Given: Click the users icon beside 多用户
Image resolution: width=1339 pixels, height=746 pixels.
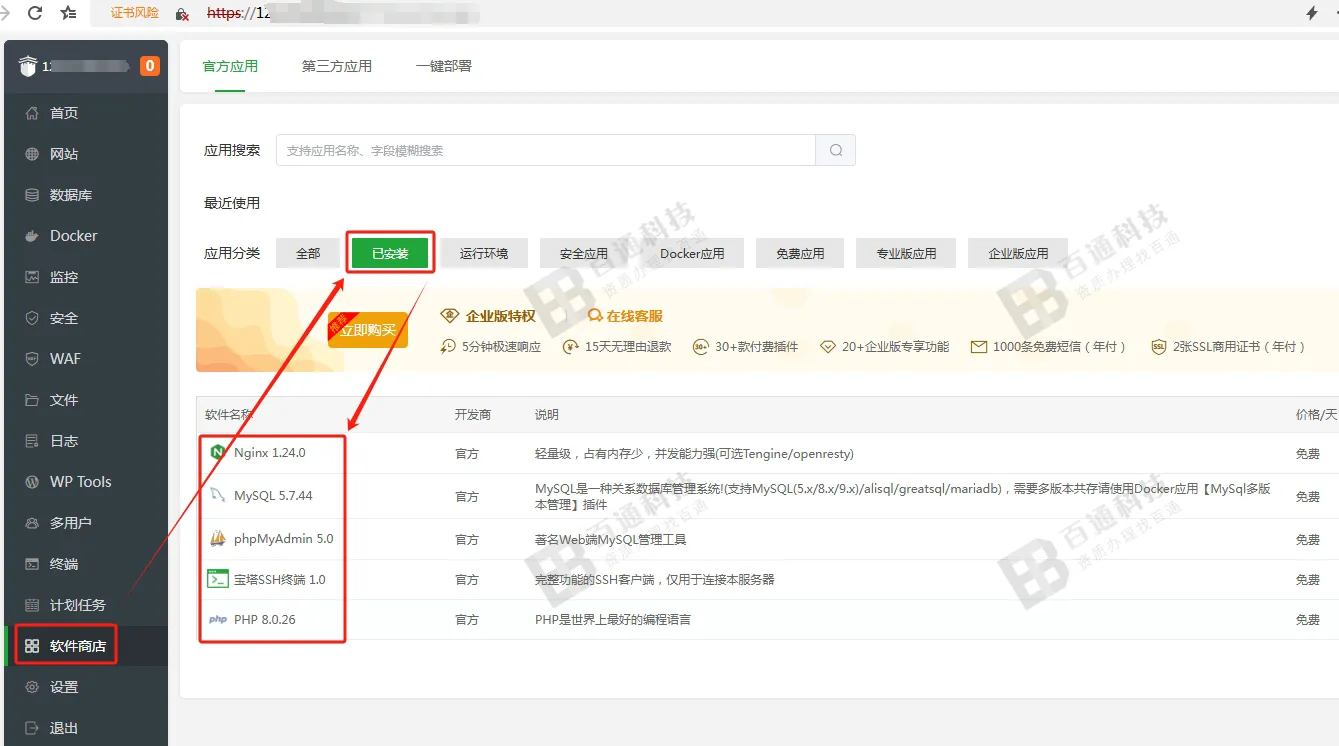Looking at the screenshot, I should 32,523.
